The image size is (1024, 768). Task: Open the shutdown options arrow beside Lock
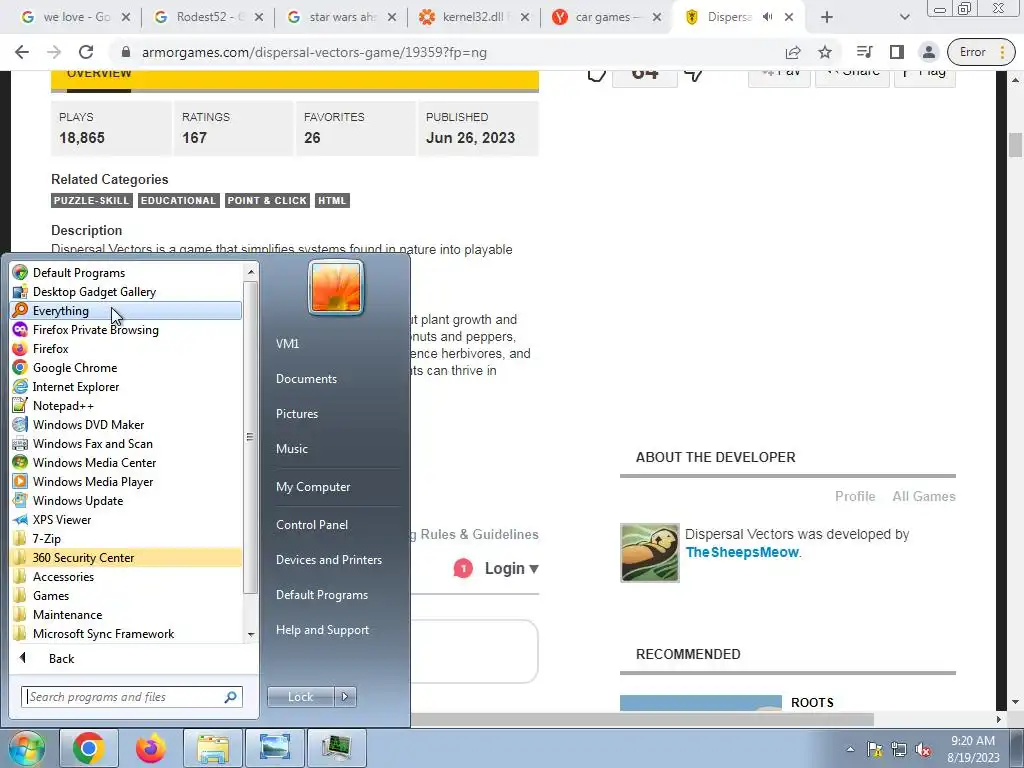(345, 697)
